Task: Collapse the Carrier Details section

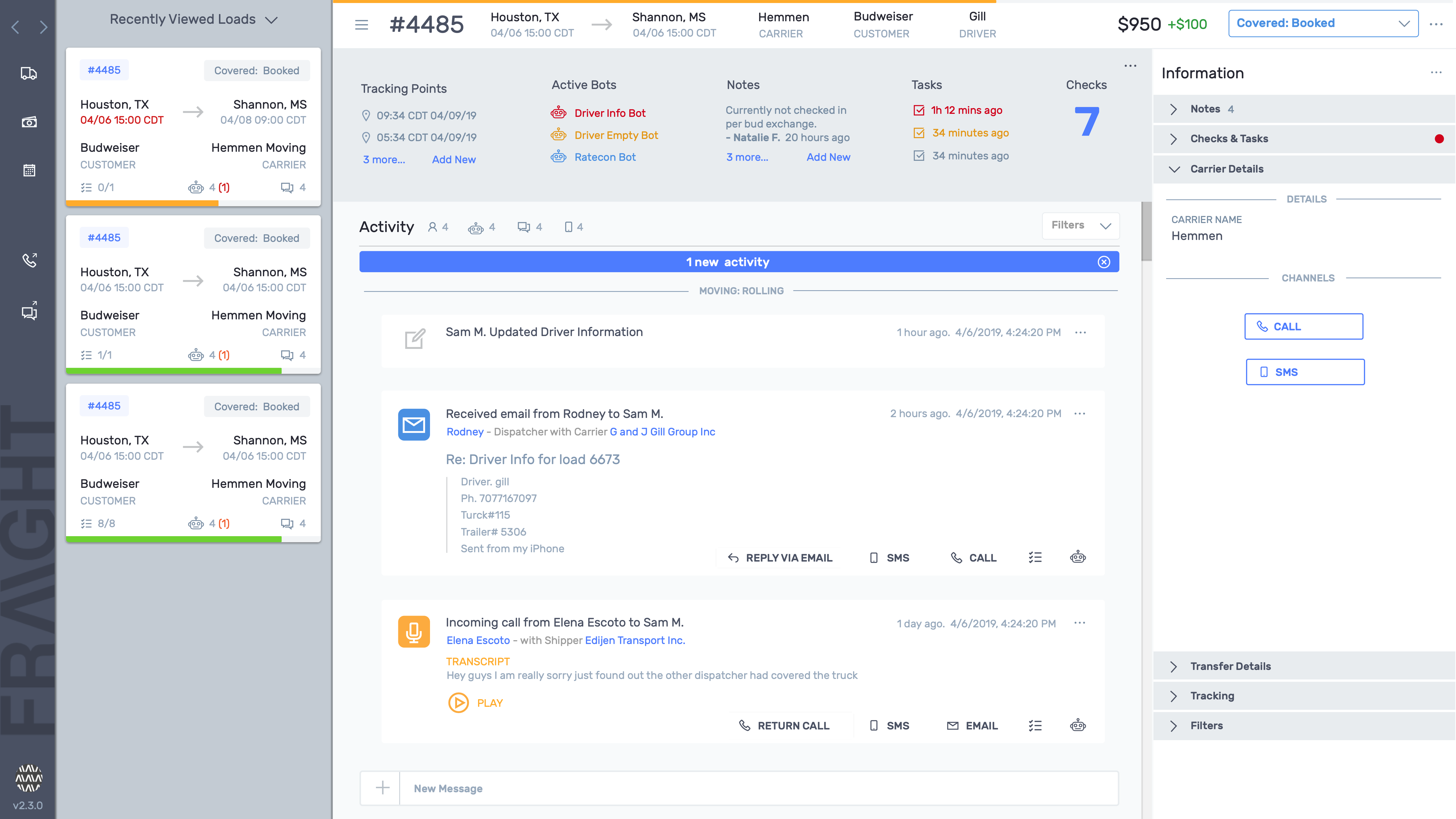Action: click(1304, 169)
